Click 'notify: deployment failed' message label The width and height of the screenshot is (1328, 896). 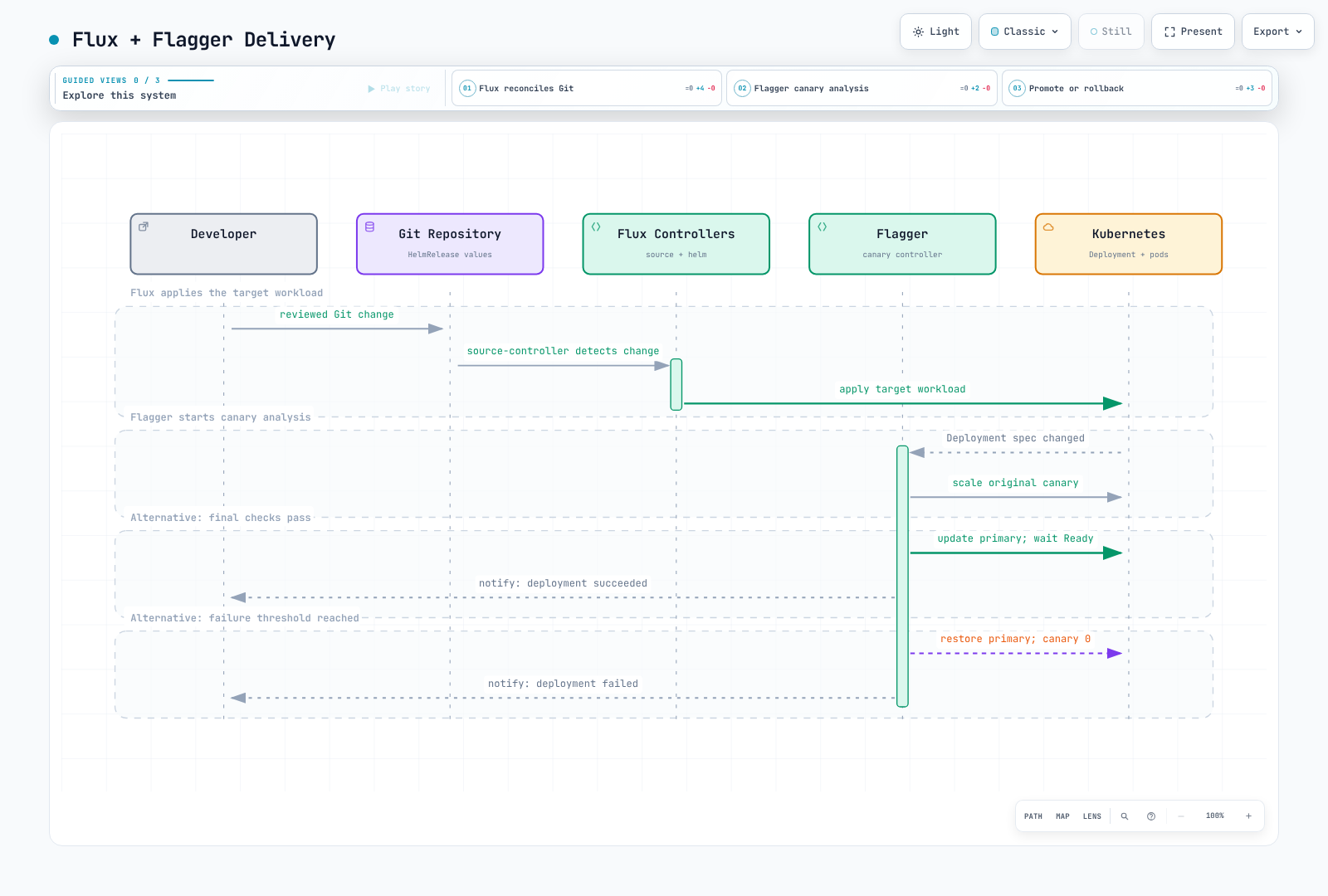pos(563,684)
